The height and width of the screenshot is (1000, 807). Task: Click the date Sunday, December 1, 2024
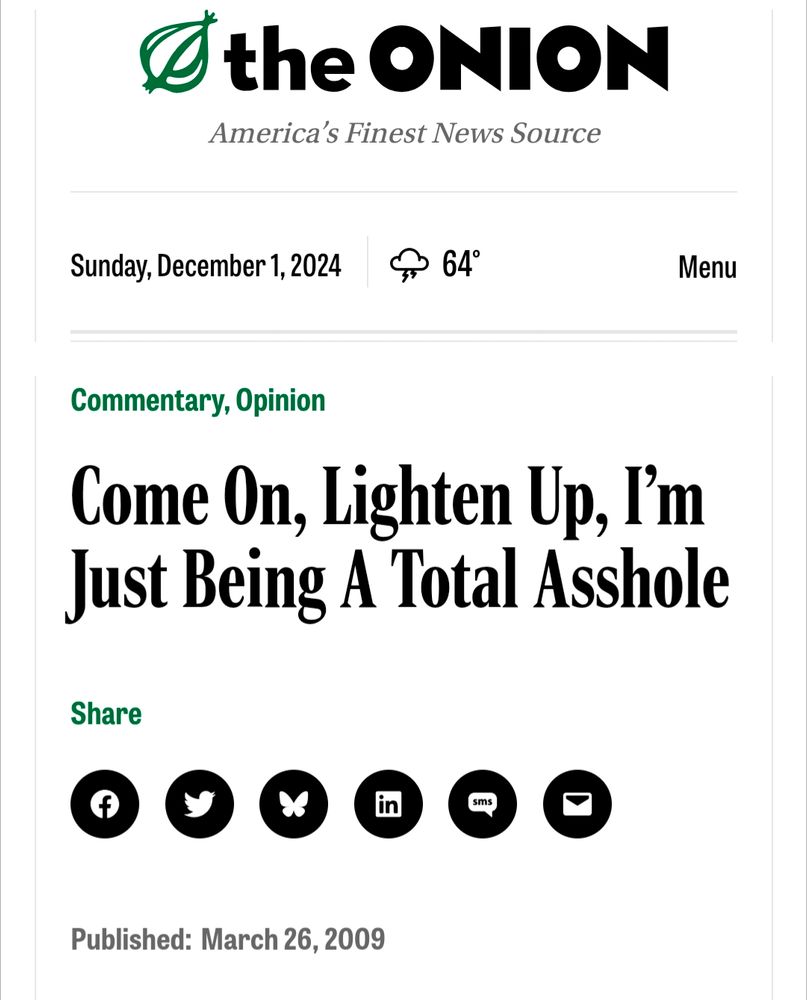pyautogui.click(x=206, y=266)
